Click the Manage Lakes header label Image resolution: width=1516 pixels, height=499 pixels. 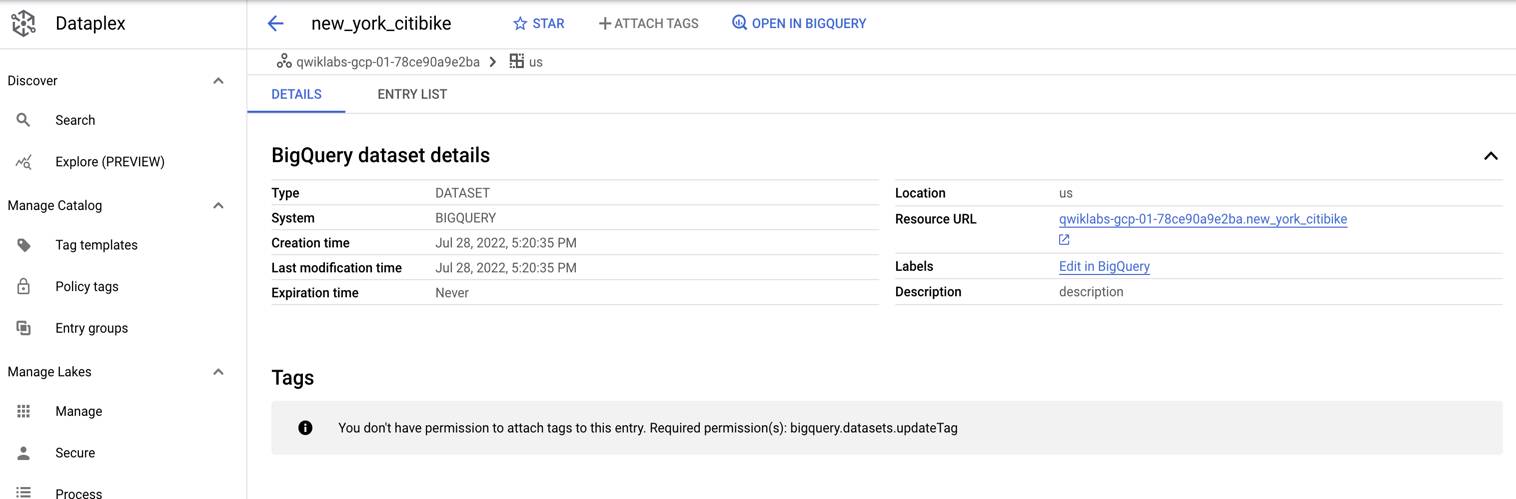49,372
